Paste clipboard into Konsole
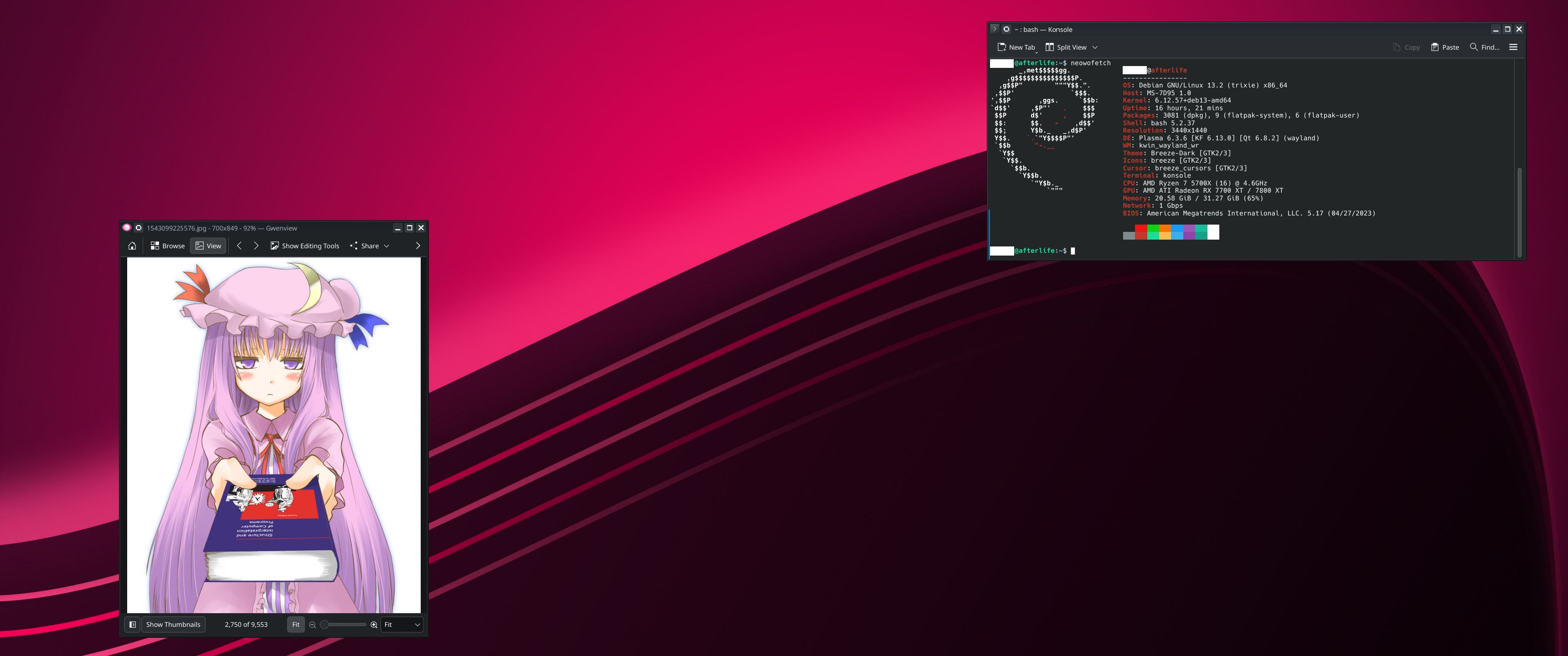 pyautogui.click(x=1444, y=47)
